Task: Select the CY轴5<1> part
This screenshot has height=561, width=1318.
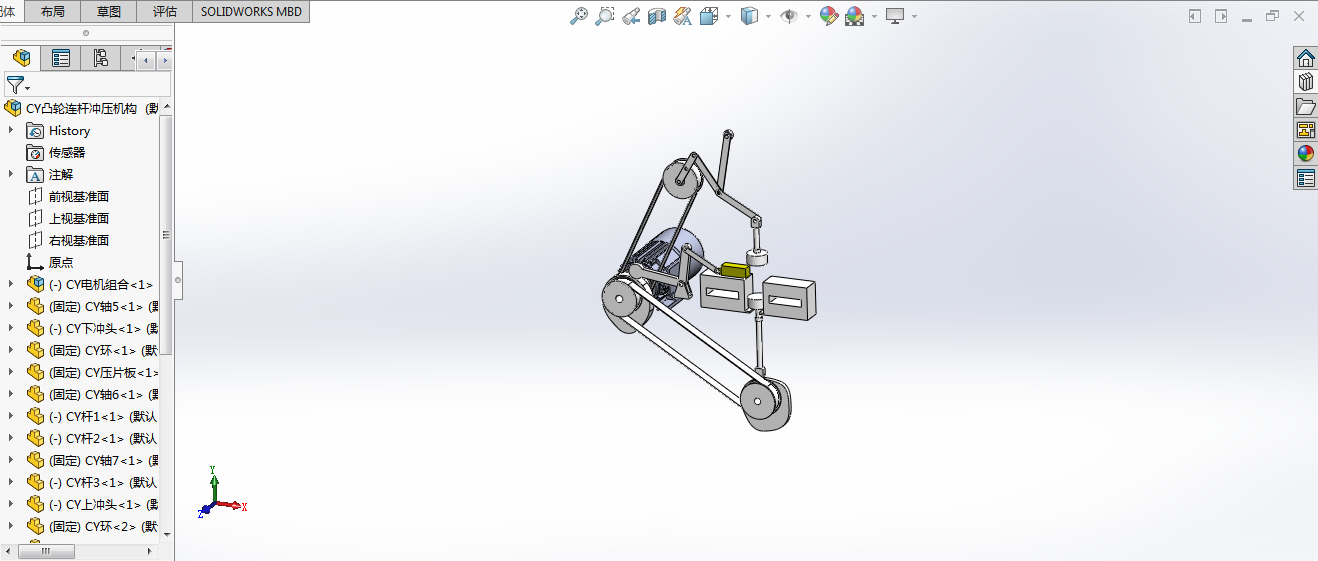Action: click(x=103, y=306)
